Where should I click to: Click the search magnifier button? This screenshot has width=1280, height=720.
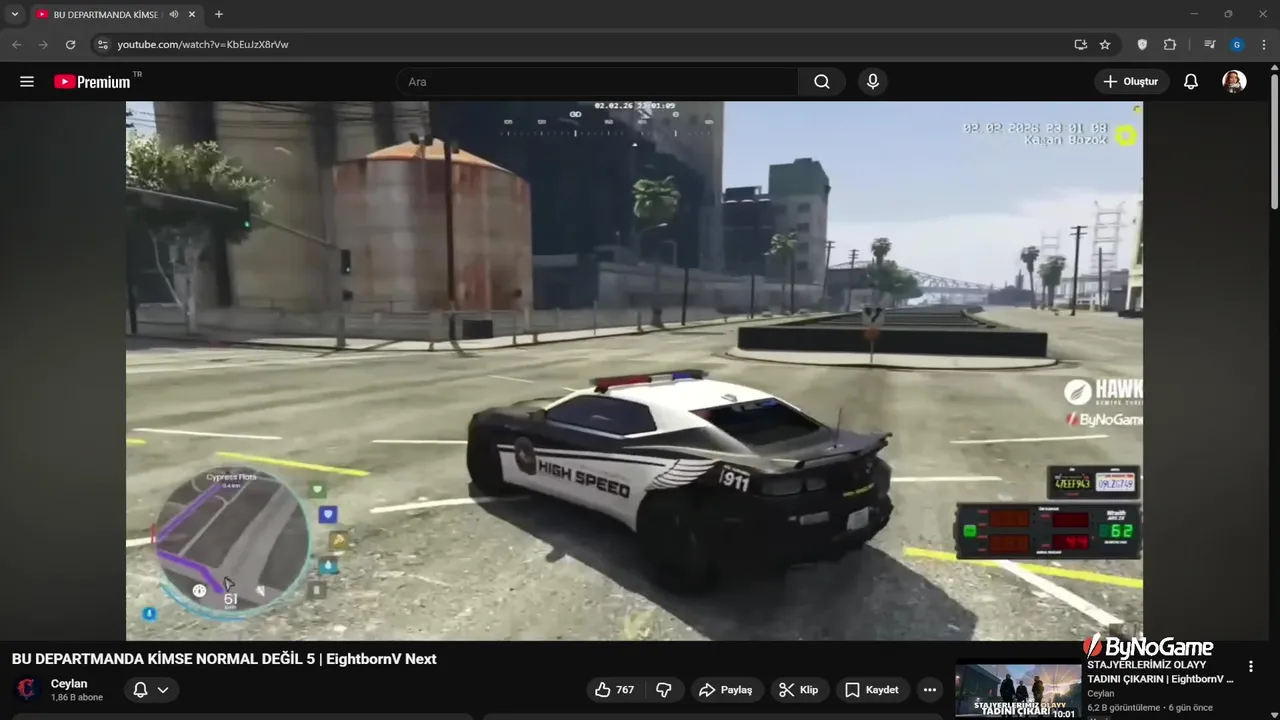coord(822,82)
